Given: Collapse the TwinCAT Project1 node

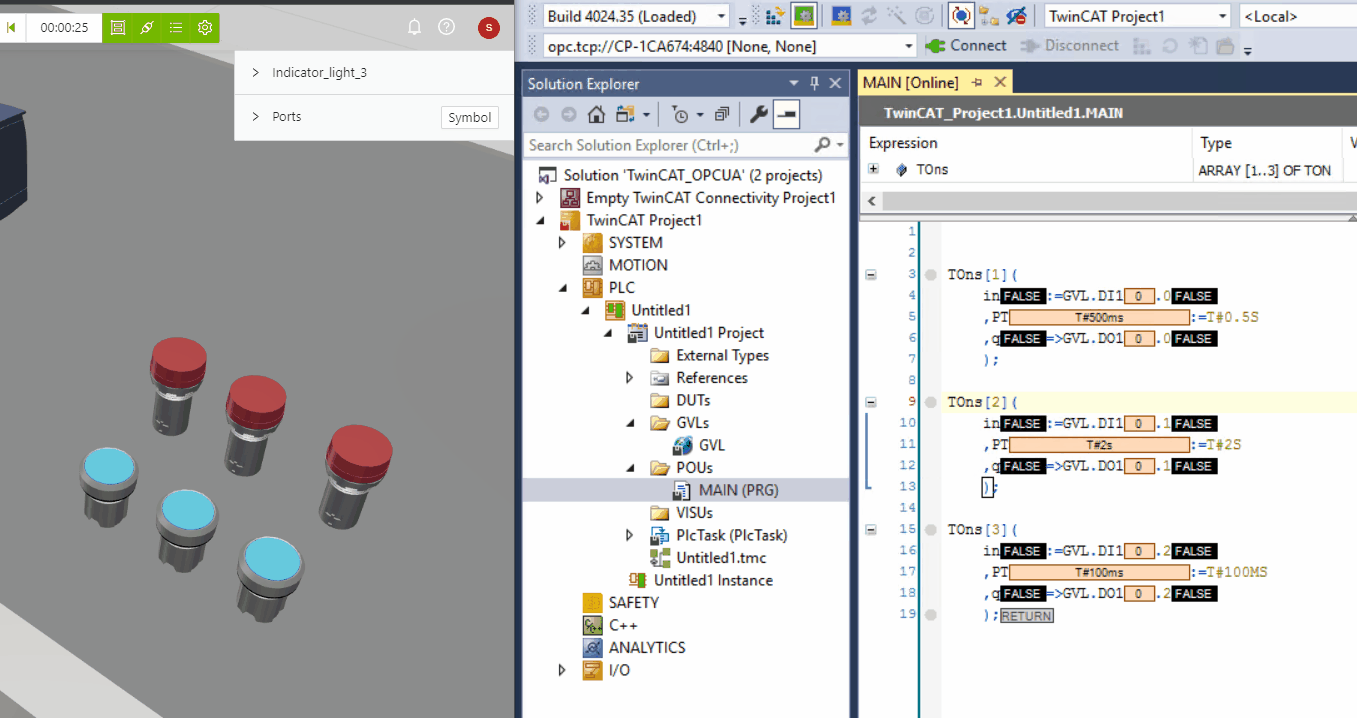Looking at the screenshot, I should pos(540,220).
